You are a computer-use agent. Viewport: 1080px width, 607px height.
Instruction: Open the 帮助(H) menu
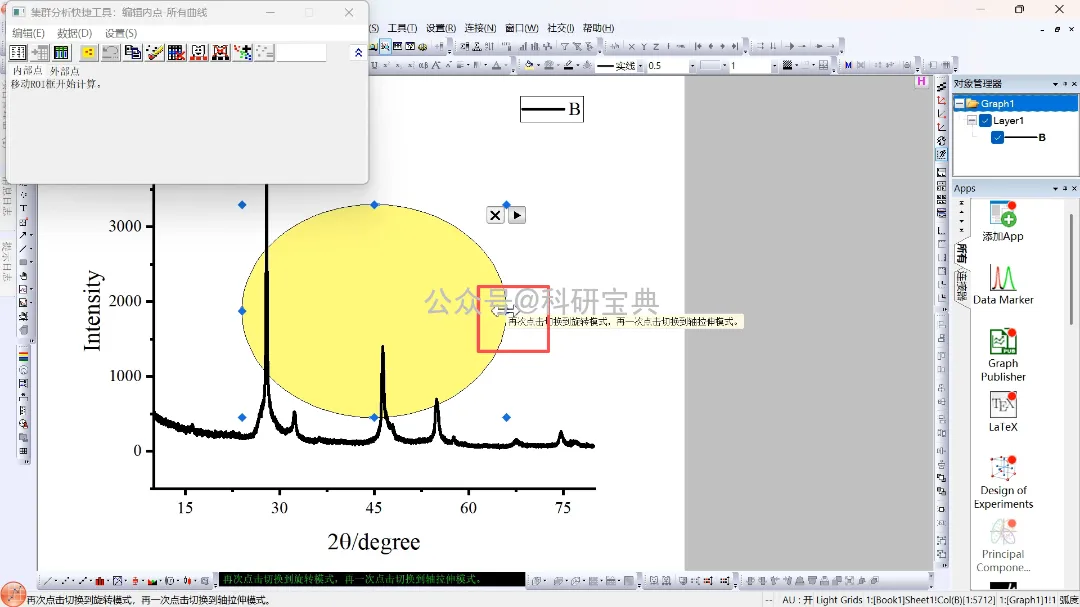click(x=598, y=28)
